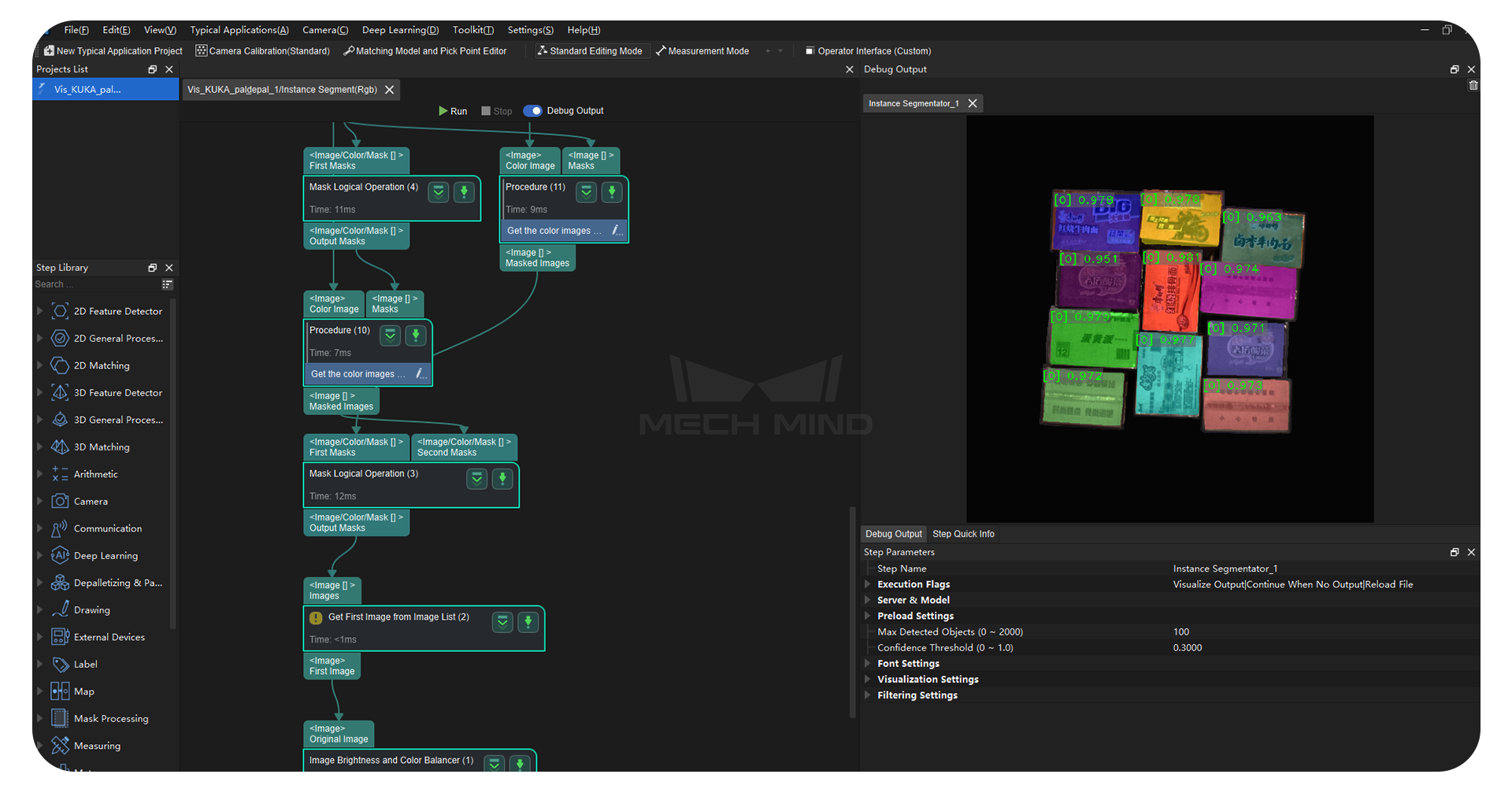This screenshot has width=1512, height=789.
Task: Click the 3D Matching icon
Action: pyautogui.click(x=60, y=446)
